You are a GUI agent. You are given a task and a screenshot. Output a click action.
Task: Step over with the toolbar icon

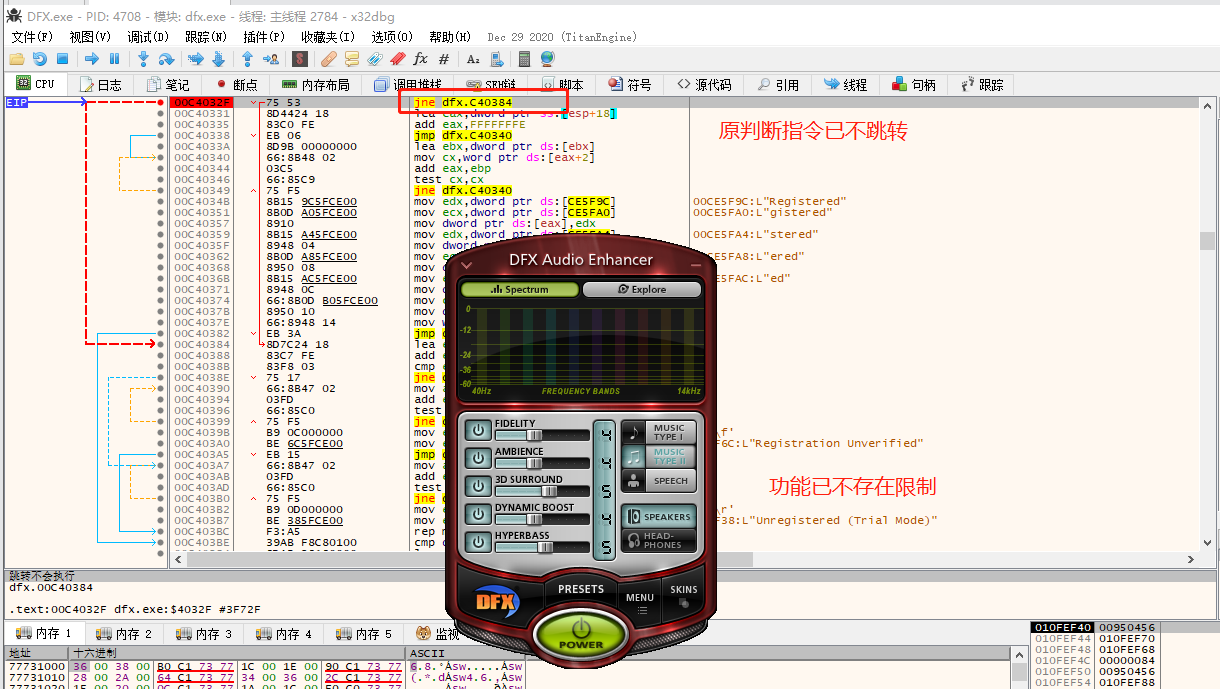[x=166, y=59]
